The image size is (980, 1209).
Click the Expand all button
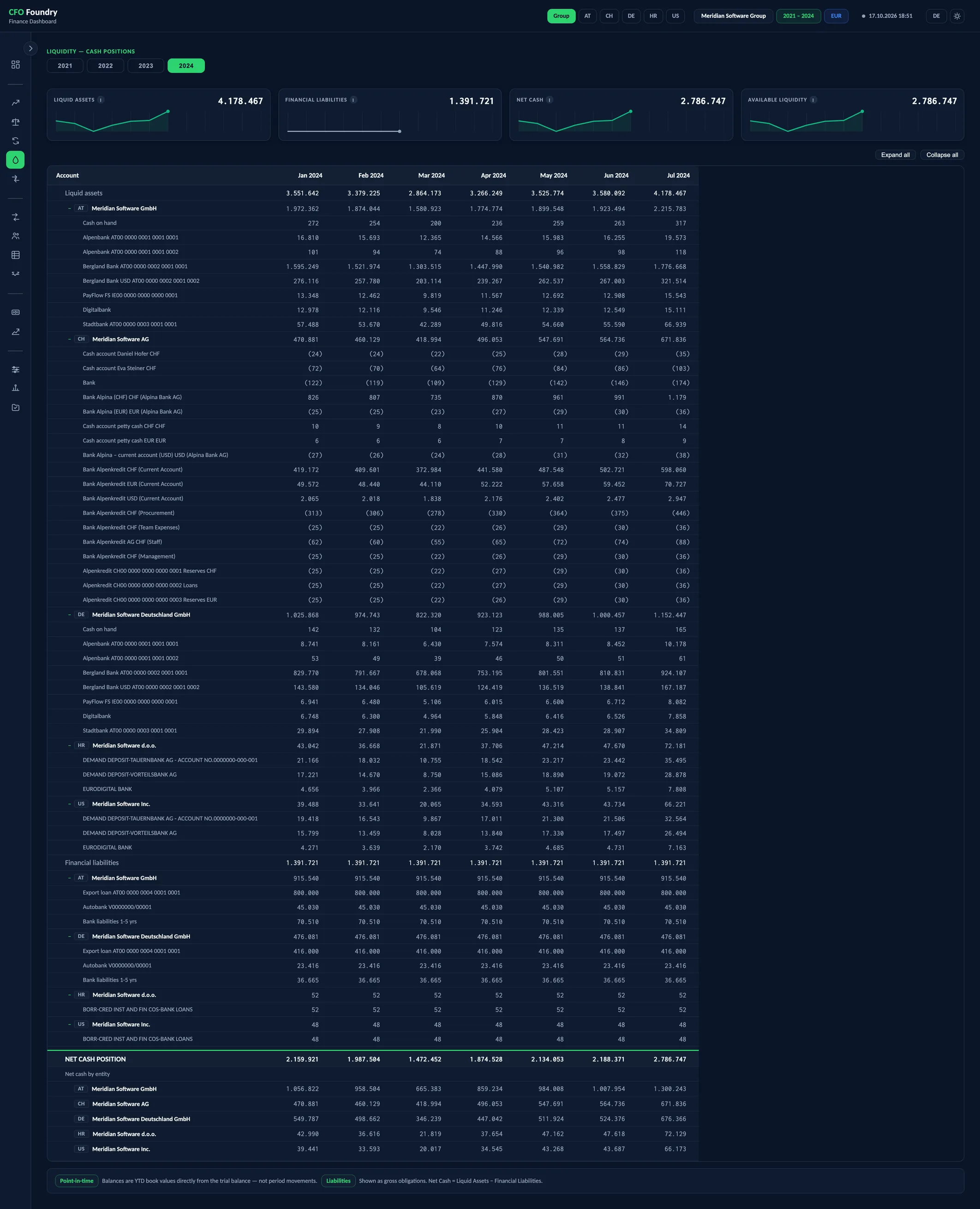(x=895, y=155)
